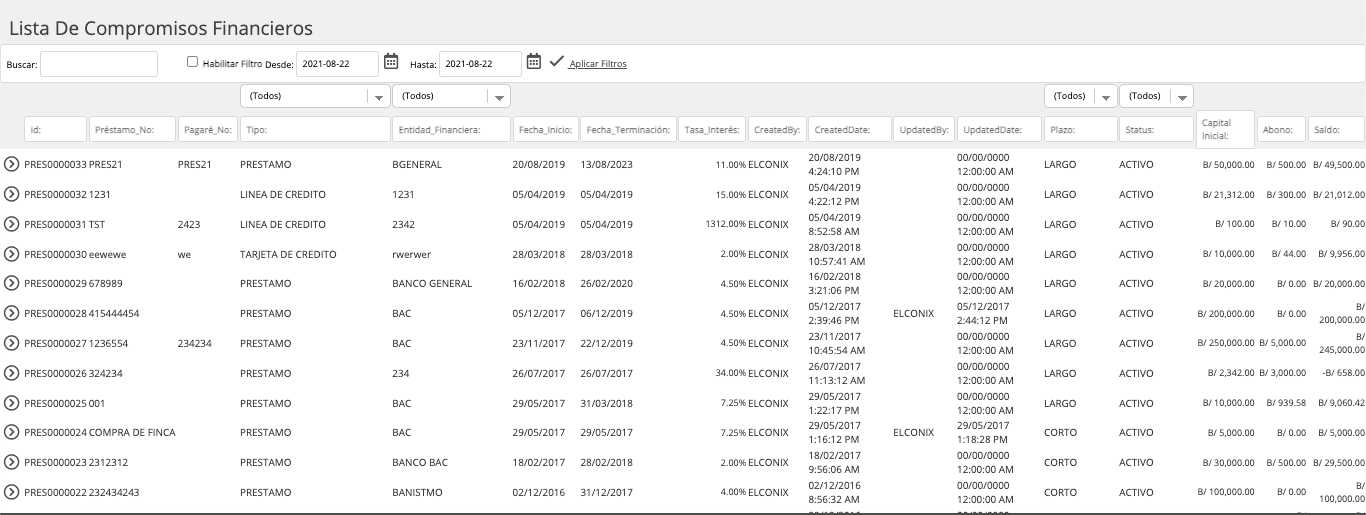Screen dimensions: 1366x515
Task: Expand row PRES0000032 arrow icon
Action: 12,194
